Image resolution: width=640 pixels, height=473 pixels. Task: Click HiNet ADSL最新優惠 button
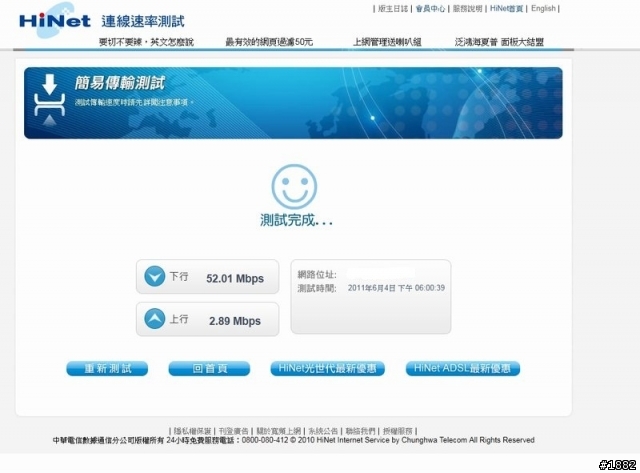[462, 369]
